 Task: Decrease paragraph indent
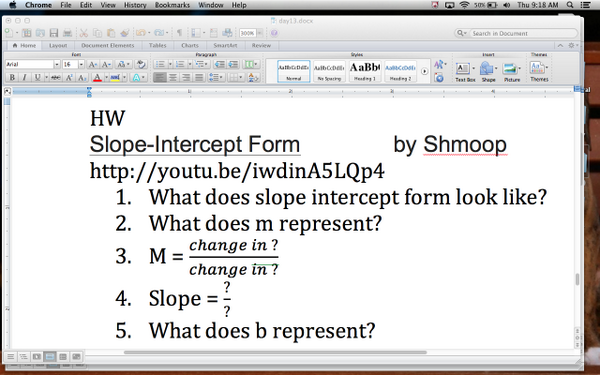coord(220,64)
